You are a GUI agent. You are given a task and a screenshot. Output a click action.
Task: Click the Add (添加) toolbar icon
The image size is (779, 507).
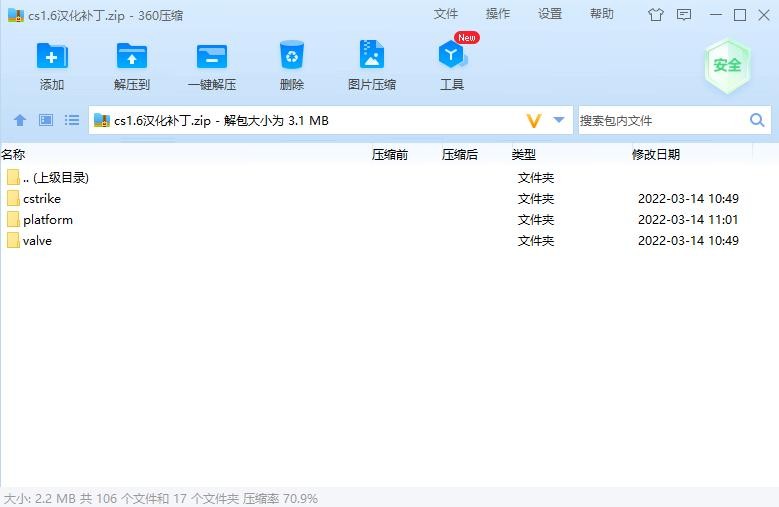pos(52,57)
